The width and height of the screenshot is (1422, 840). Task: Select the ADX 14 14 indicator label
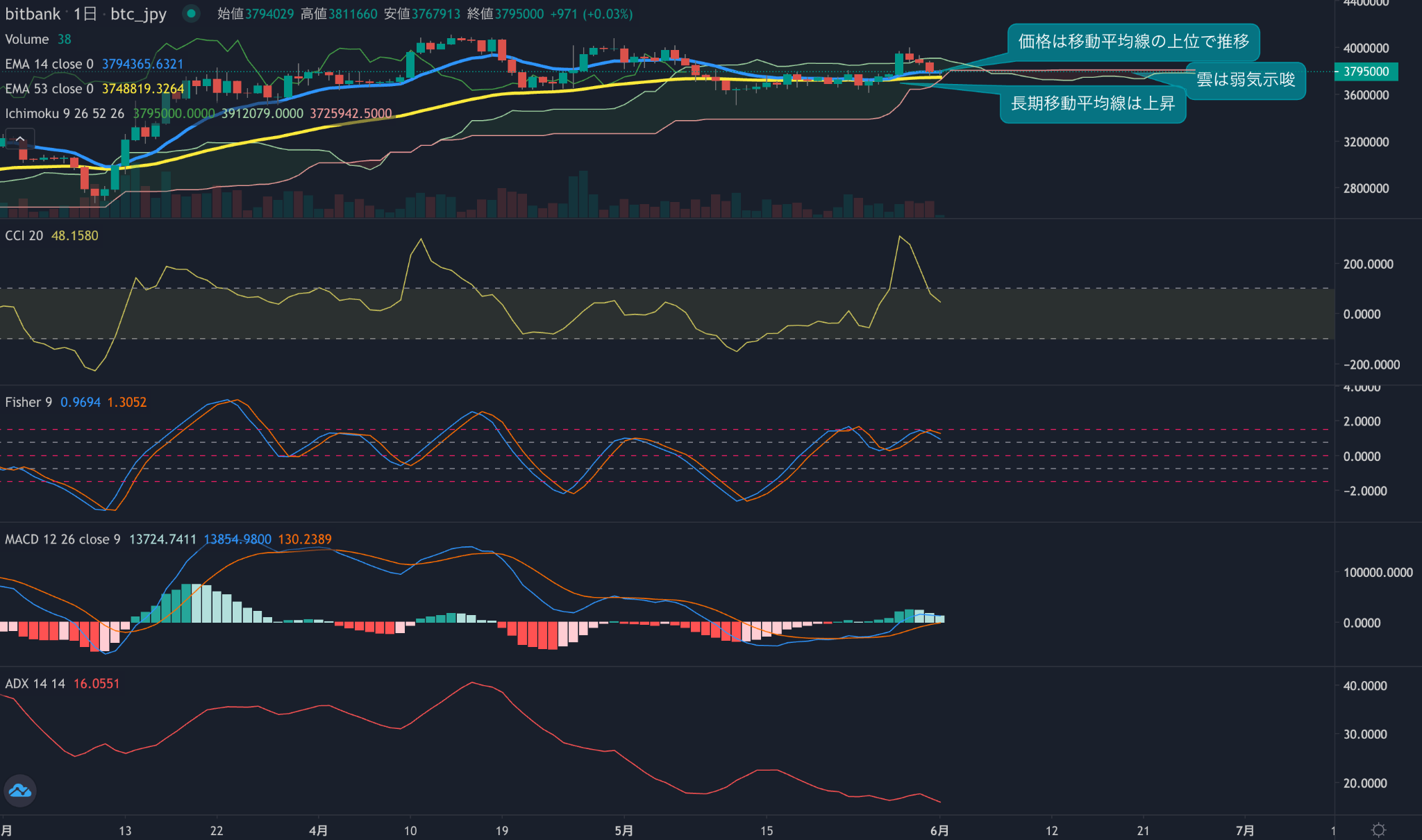[35, 684]
